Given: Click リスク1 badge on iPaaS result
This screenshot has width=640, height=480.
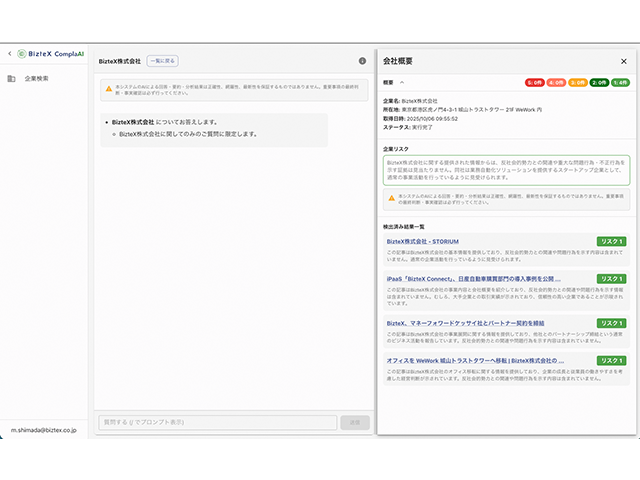Looking at the screenshot, I should pyautogui.click(x=611, y=279).
